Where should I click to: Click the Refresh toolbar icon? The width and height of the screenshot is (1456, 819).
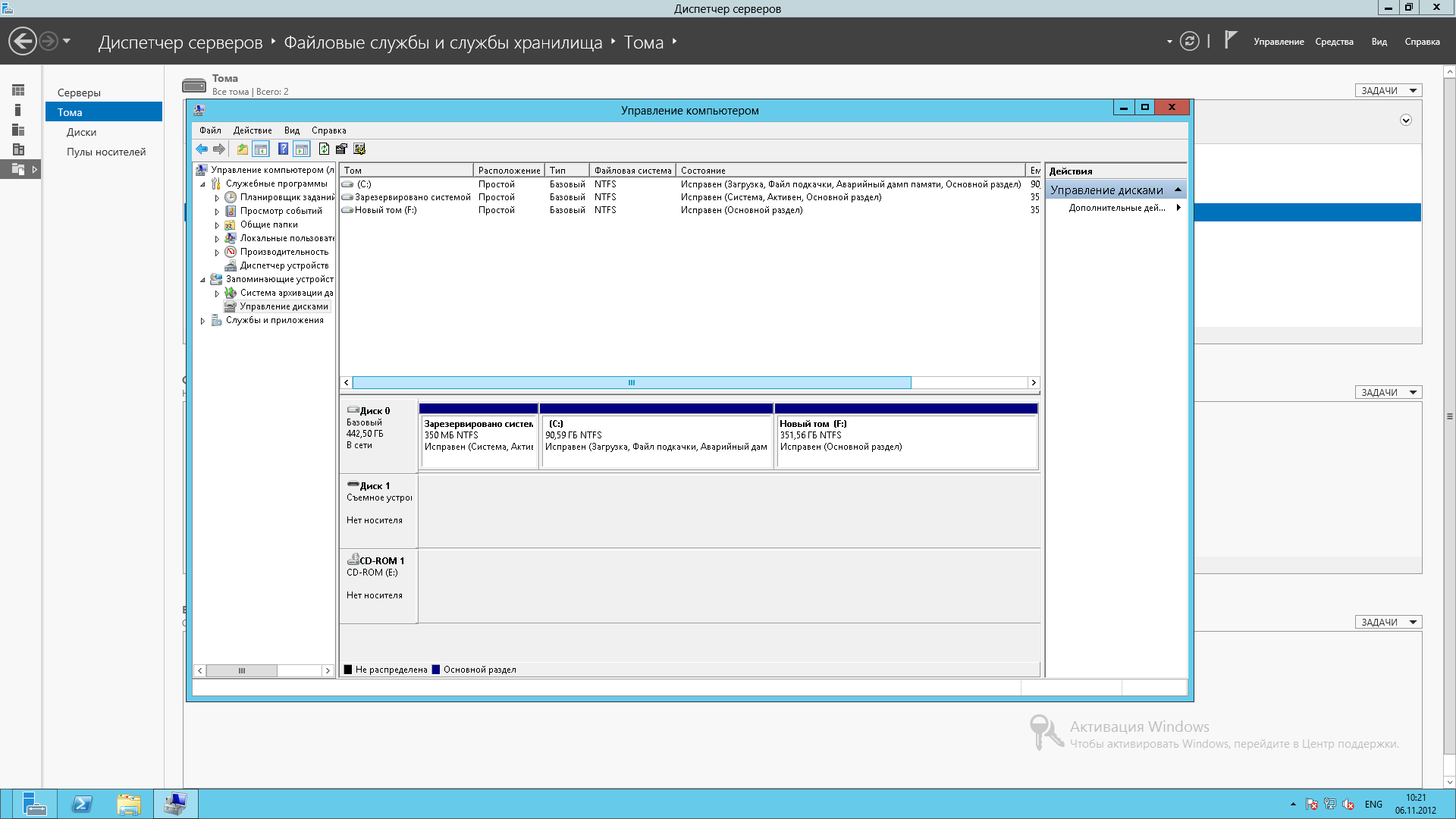[324, 149]
